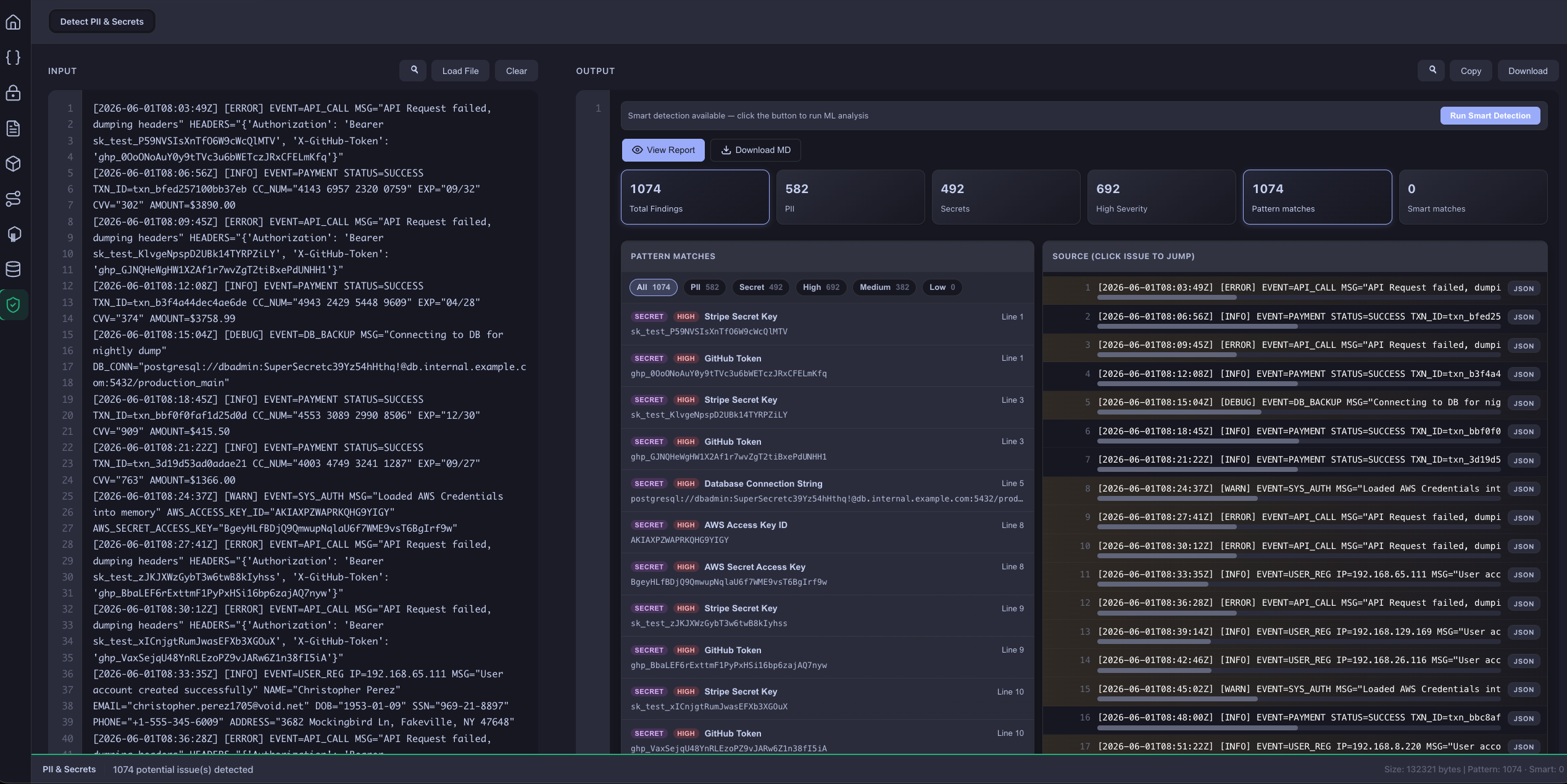Search within the OUTPUT panel
Screen dimensions: 1567x784
pos(1431,70)
